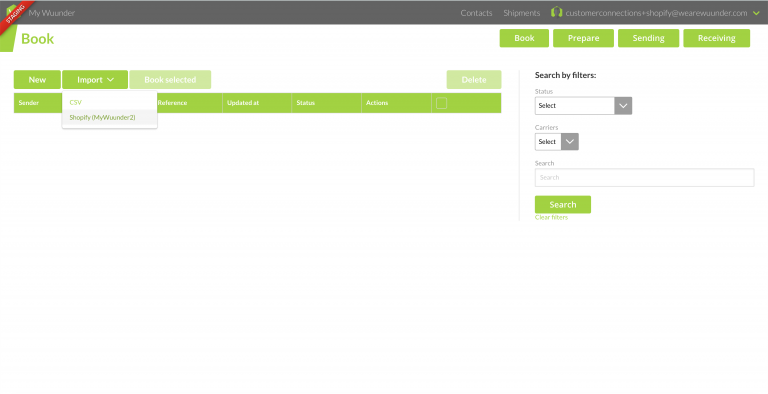Click the Clear filters link

point(552,217)
